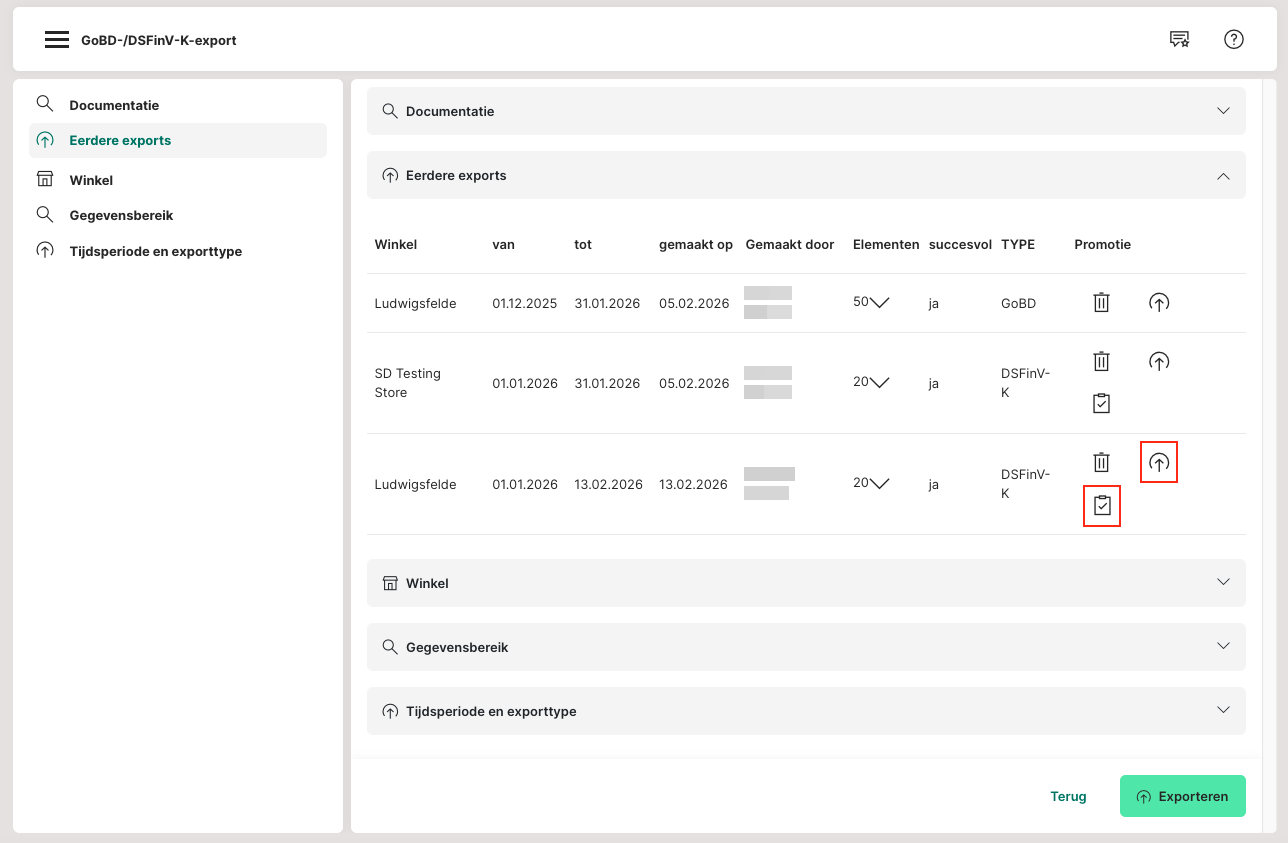Click the Exporteren button
This screenshot has height=843, width=1288.
(x=1182, y=796)
